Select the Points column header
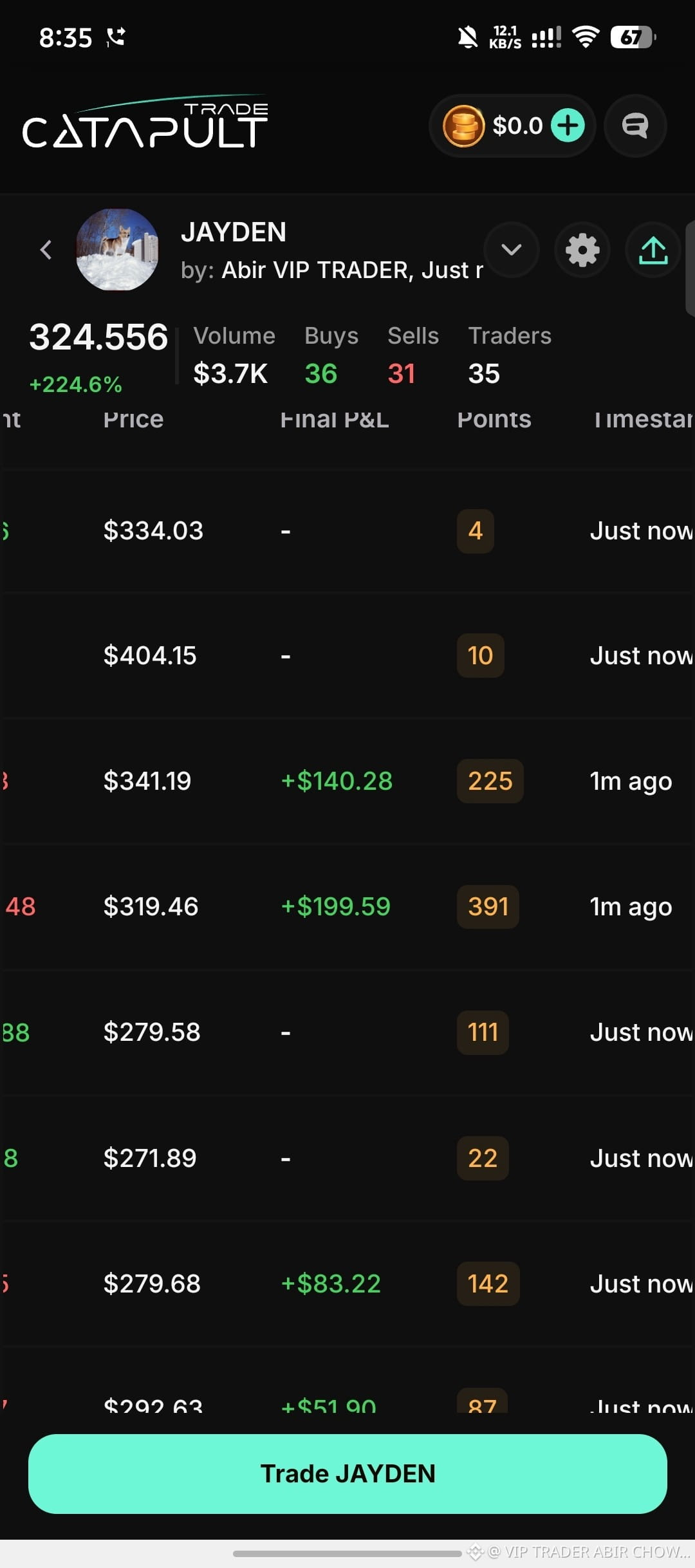 [x=494, y=420]
